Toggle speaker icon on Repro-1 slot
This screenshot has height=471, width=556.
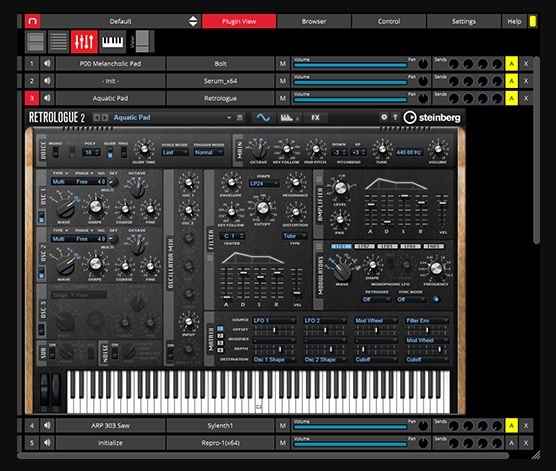[x=47, y=443]
